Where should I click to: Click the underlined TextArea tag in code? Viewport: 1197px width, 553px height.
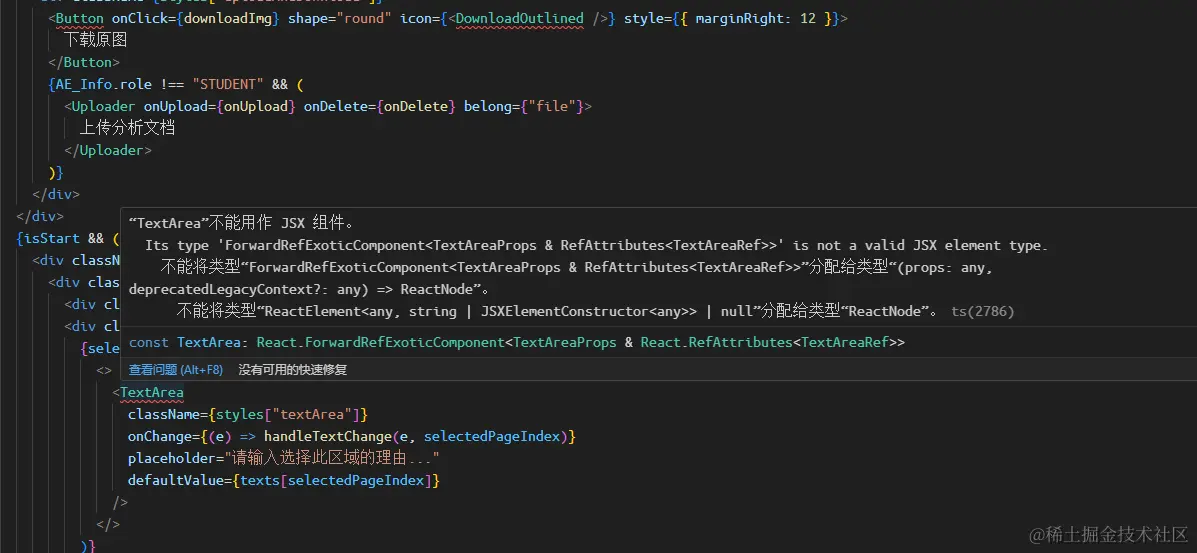[152, 393]
